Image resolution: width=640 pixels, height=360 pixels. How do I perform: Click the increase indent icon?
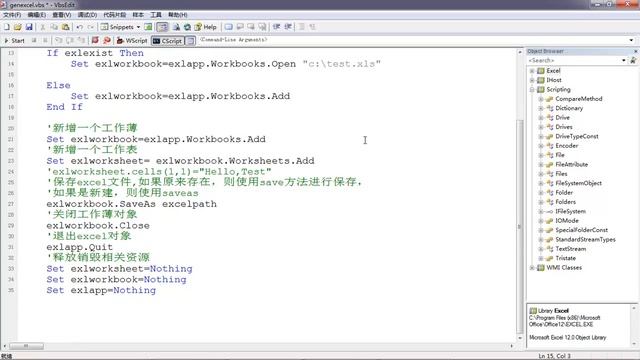288,27
